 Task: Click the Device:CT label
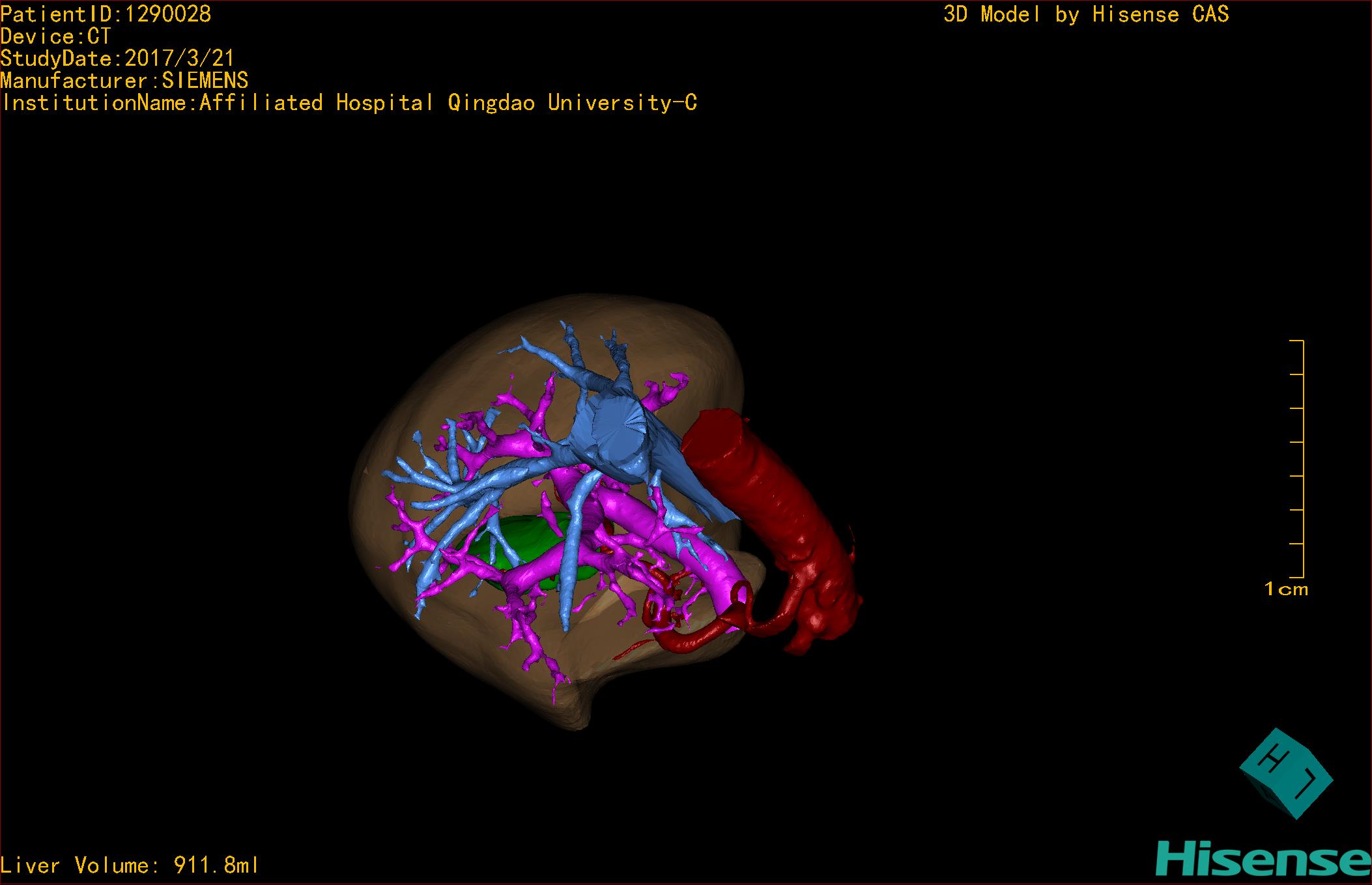pos(56,36)
